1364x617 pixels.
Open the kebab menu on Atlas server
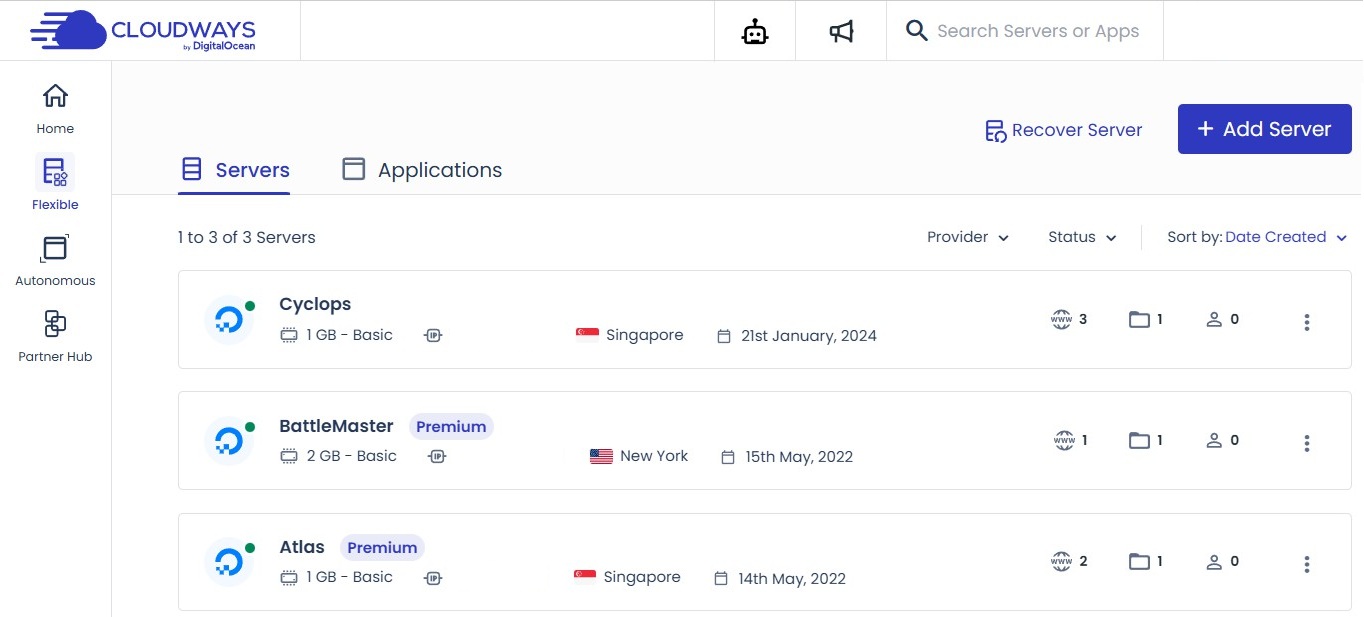click(x=1306, y=563)
